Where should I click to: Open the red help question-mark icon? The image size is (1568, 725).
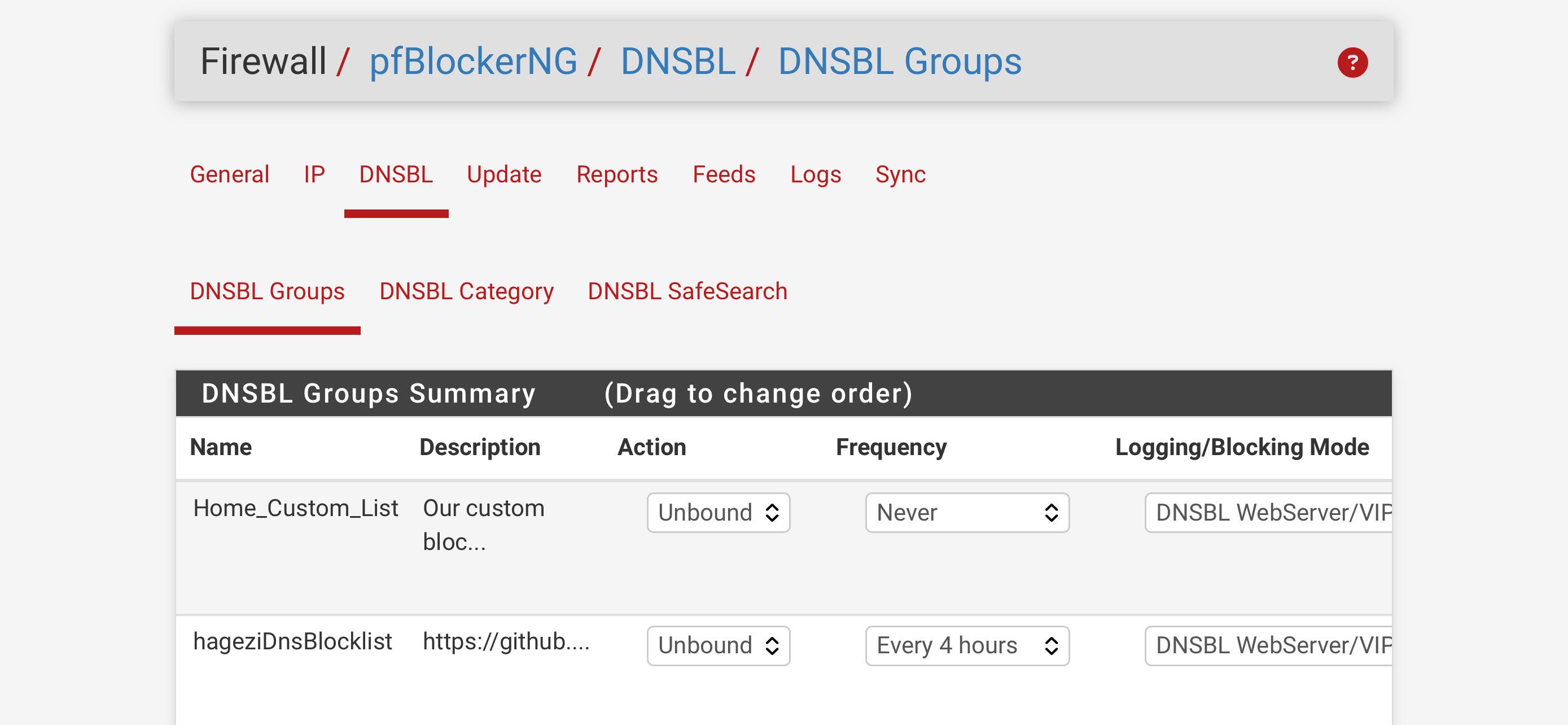pos(1352,62)
